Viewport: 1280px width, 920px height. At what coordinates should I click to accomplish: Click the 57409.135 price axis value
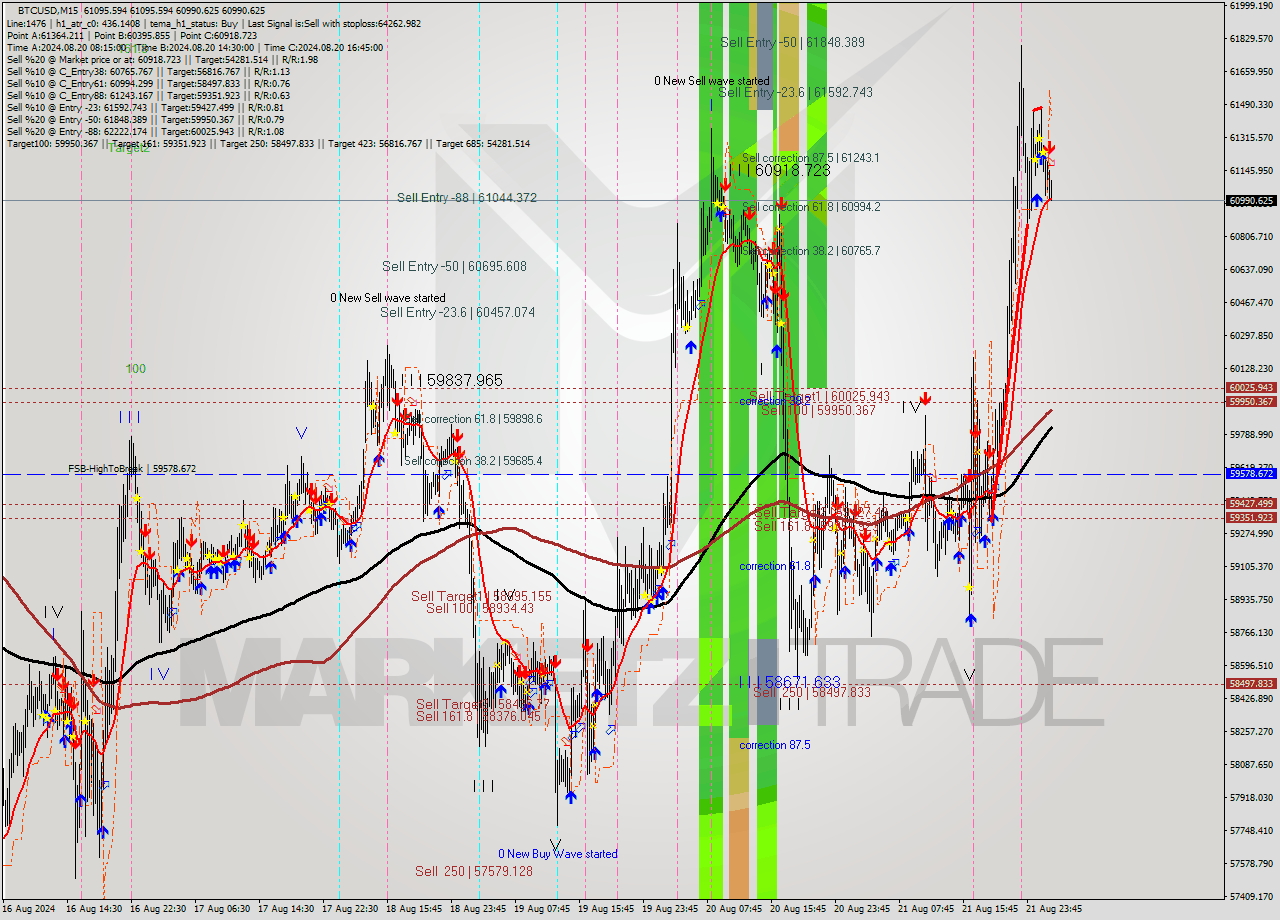pyautogui.click(x=1250, y=896)
